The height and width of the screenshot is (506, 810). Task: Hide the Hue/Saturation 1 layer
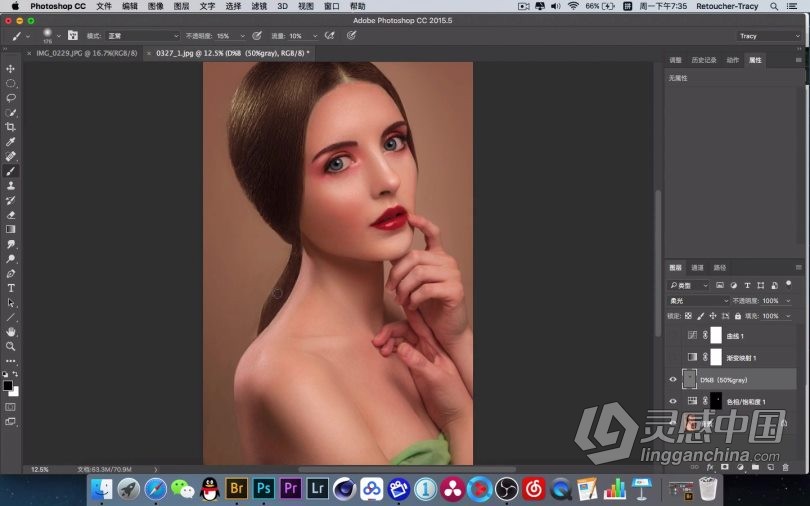tap(673, 401)
